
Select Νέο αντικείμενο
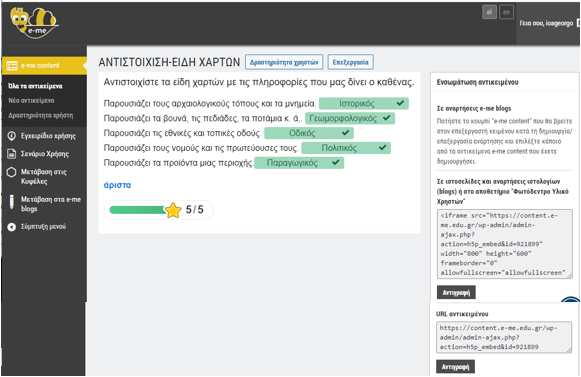(31, 100)
